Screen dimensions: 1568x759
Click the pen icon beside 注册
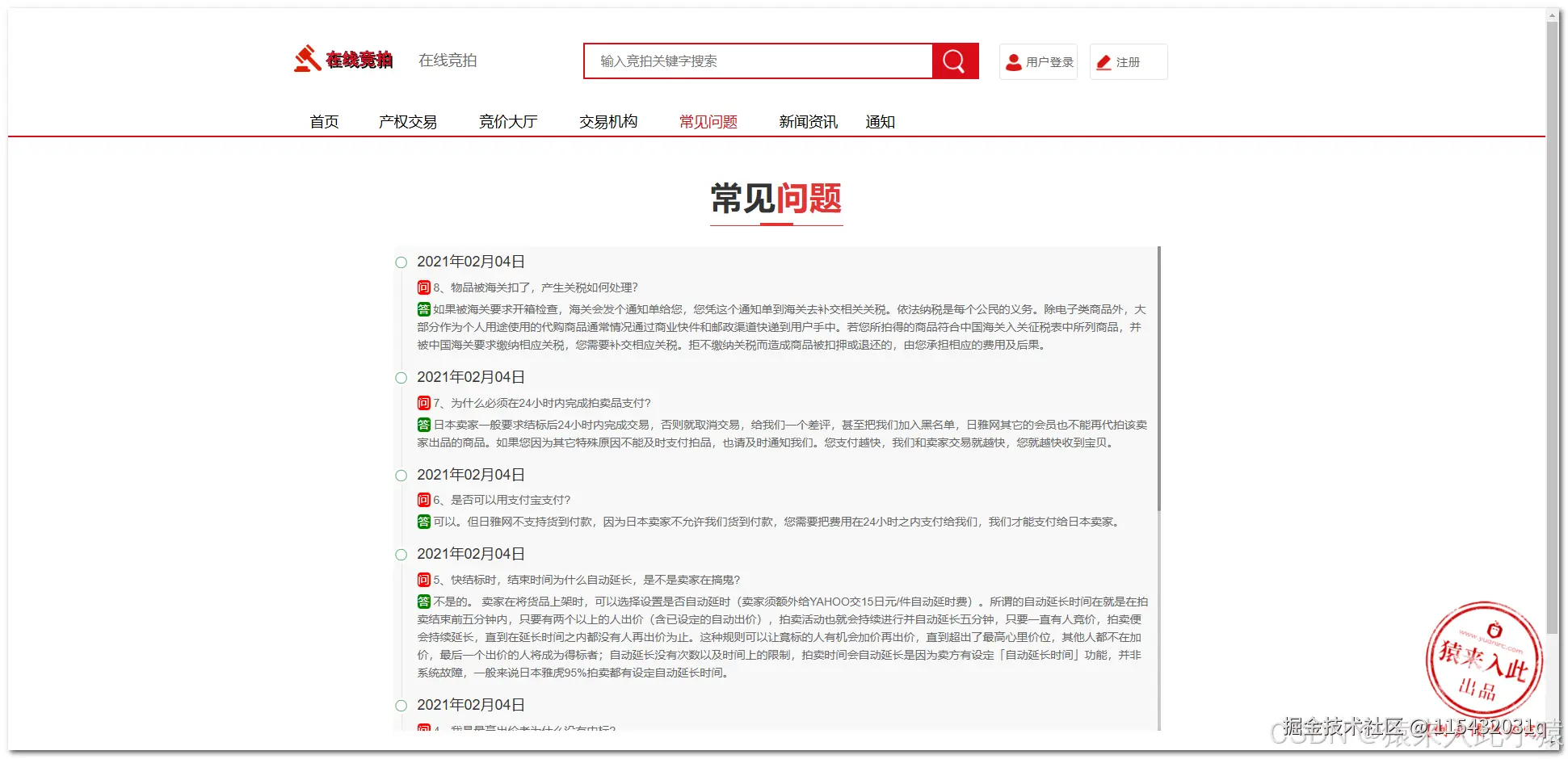coord(1103,61)
